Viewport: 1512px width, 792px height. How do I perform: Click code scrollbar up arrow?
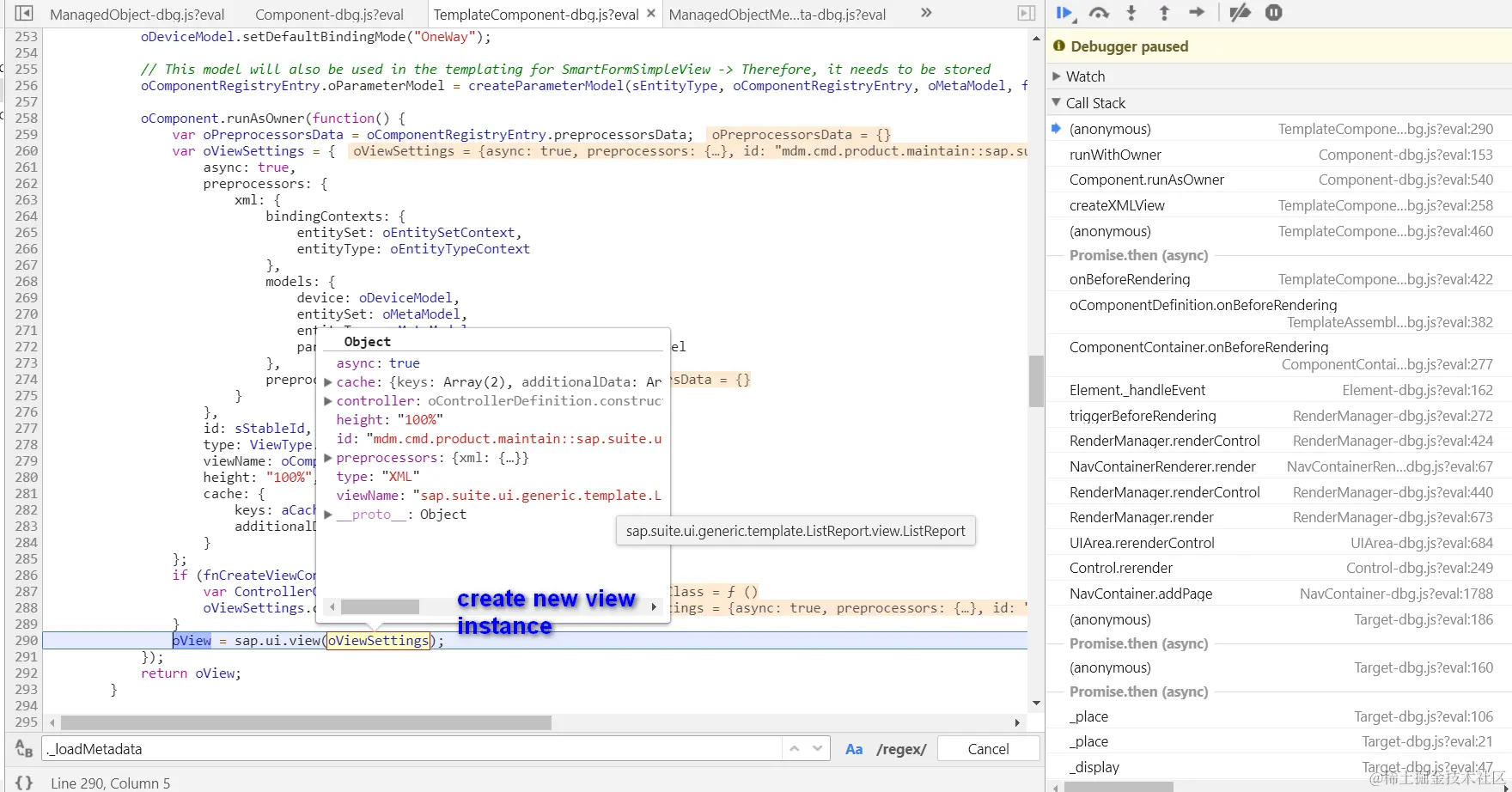pyautogui.click(x=1036, y=39)
